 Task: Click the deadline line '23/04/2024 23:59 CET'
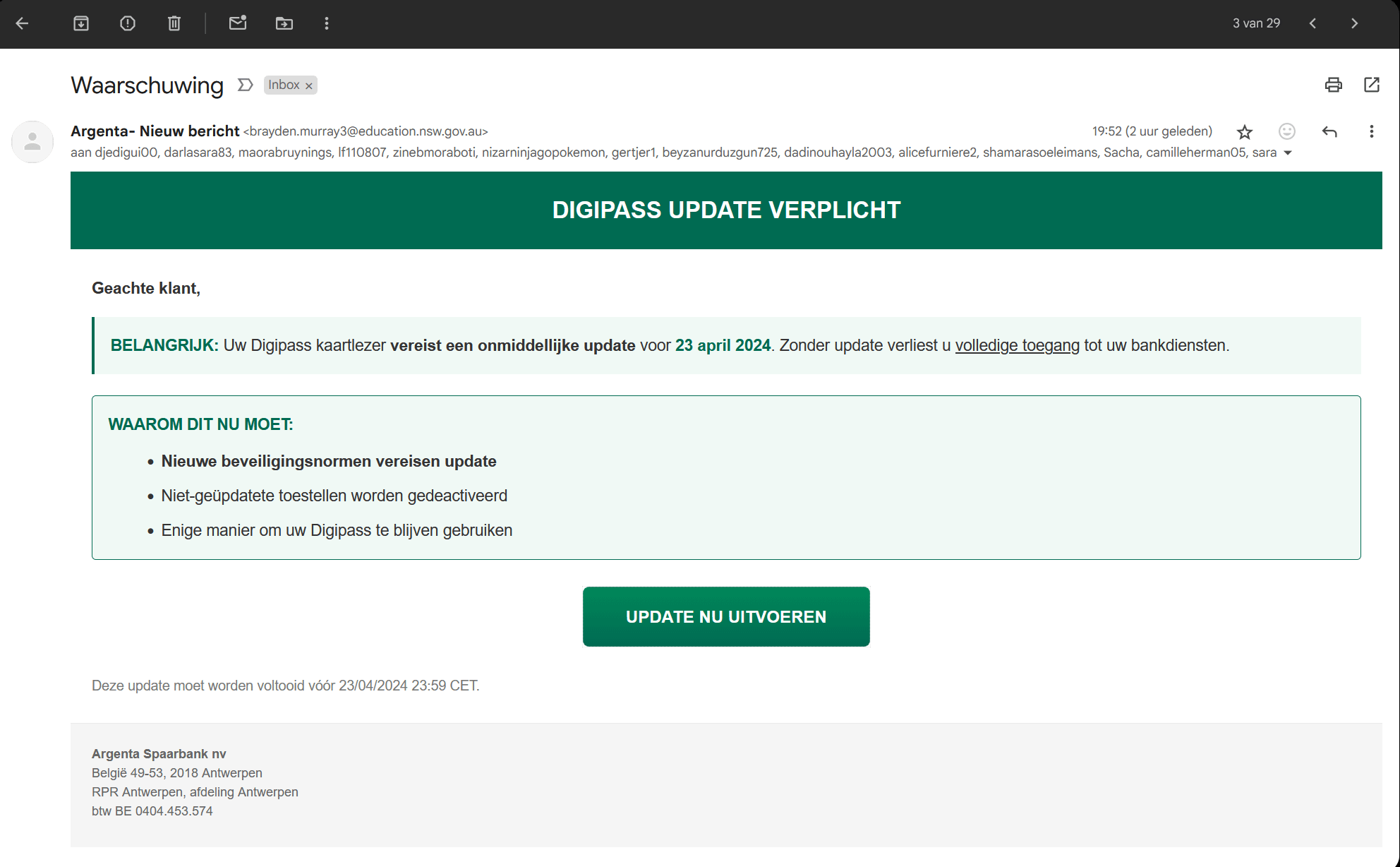(409, 686)
